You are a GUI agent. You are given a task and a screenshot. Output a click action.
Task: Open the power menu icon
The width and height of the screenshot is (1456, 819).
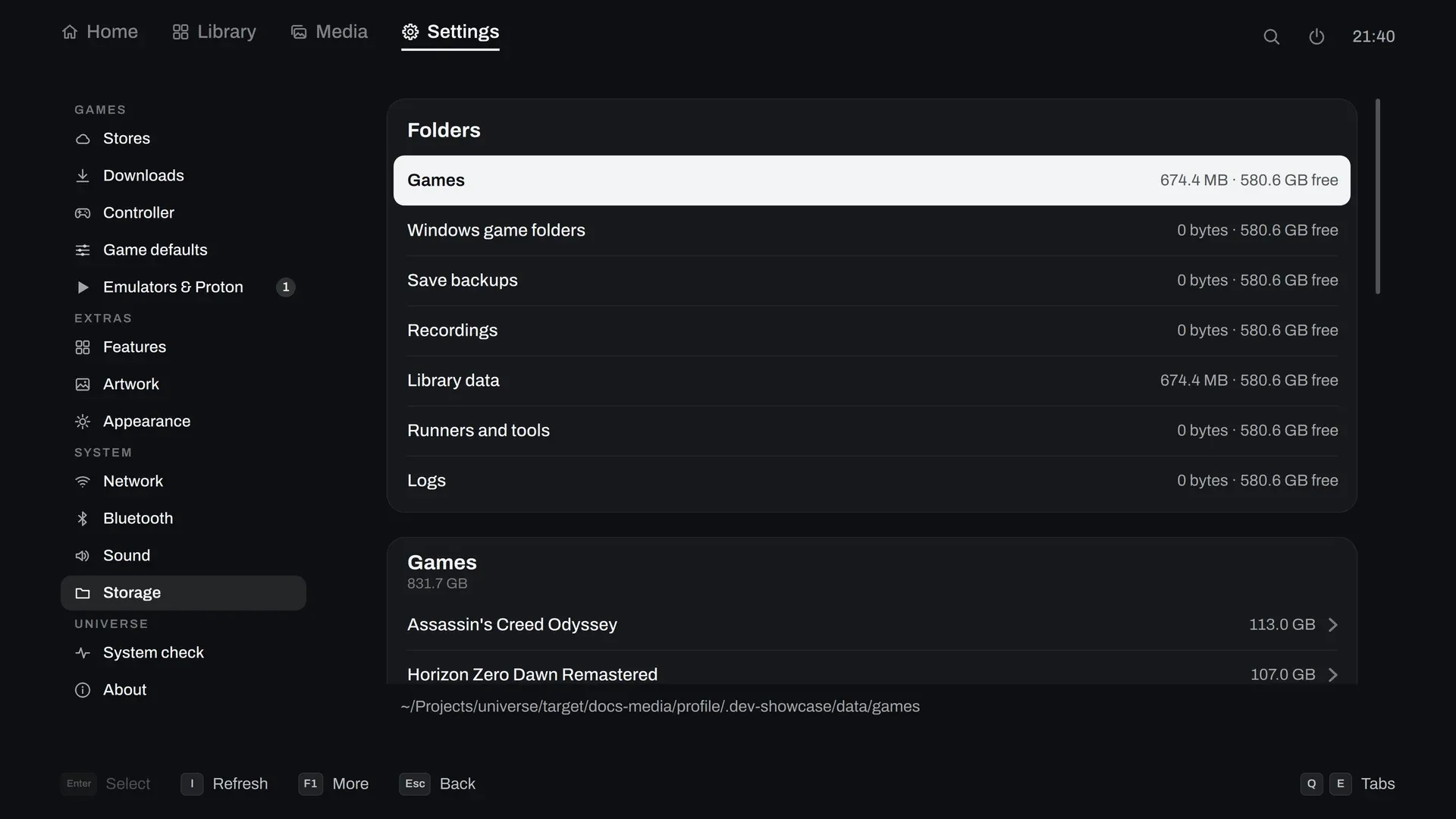pos(1316,36)
